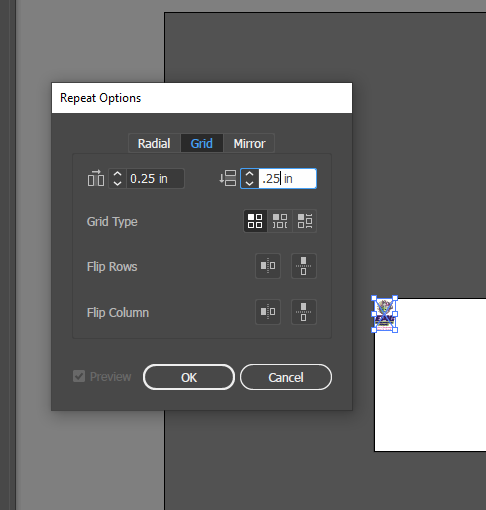Screen dimensions: 486x510
Task: Click the 0.25 in horizontal spacing field
Action: [155, 179]
